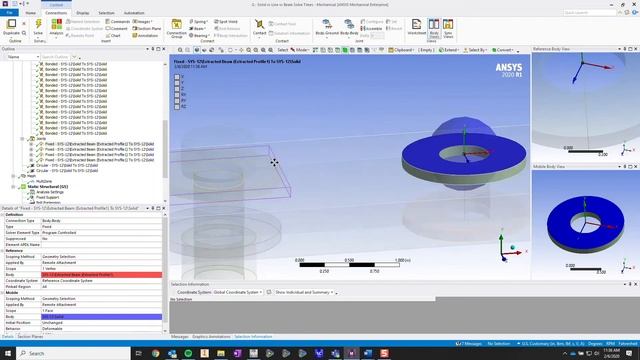Switch to the Messages tab
Viewport: 640px width, 360px height.
(180, 337)
